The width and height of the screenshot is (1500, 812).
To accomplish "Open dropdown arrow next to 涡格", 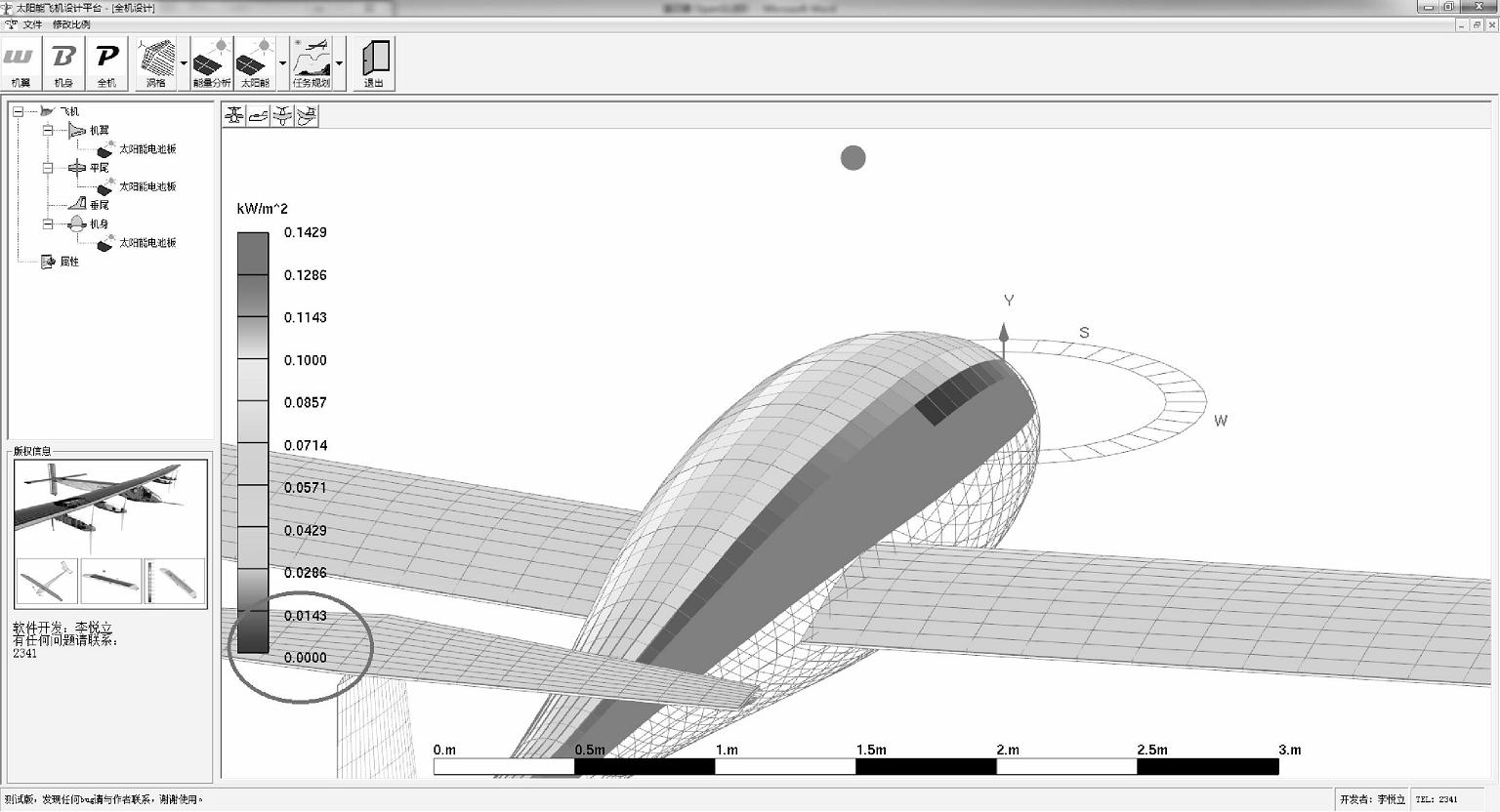I will click(184, 64).
